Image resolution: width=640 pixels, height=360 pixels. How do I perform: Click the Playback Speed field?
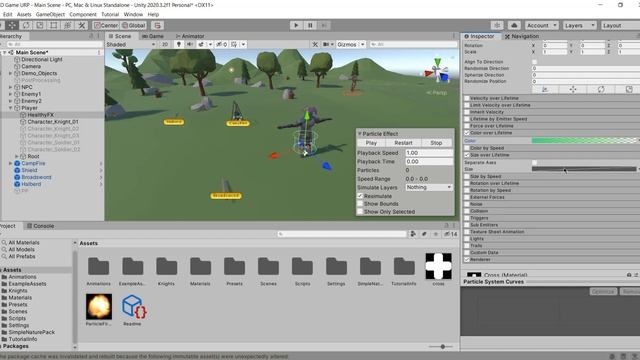429,153
